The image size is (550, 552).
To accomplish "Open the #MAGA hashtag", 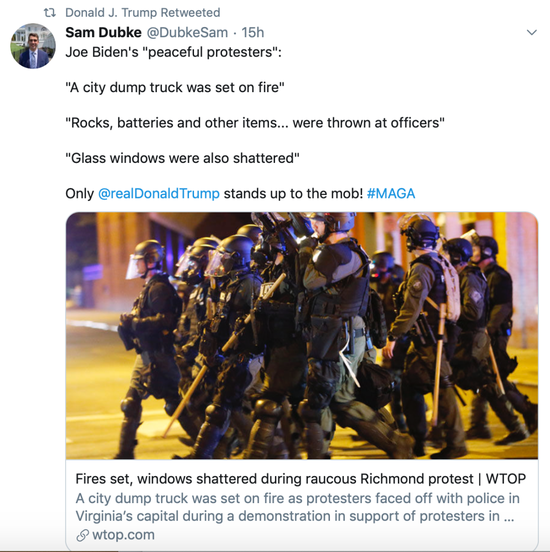I will pos(391,194).
